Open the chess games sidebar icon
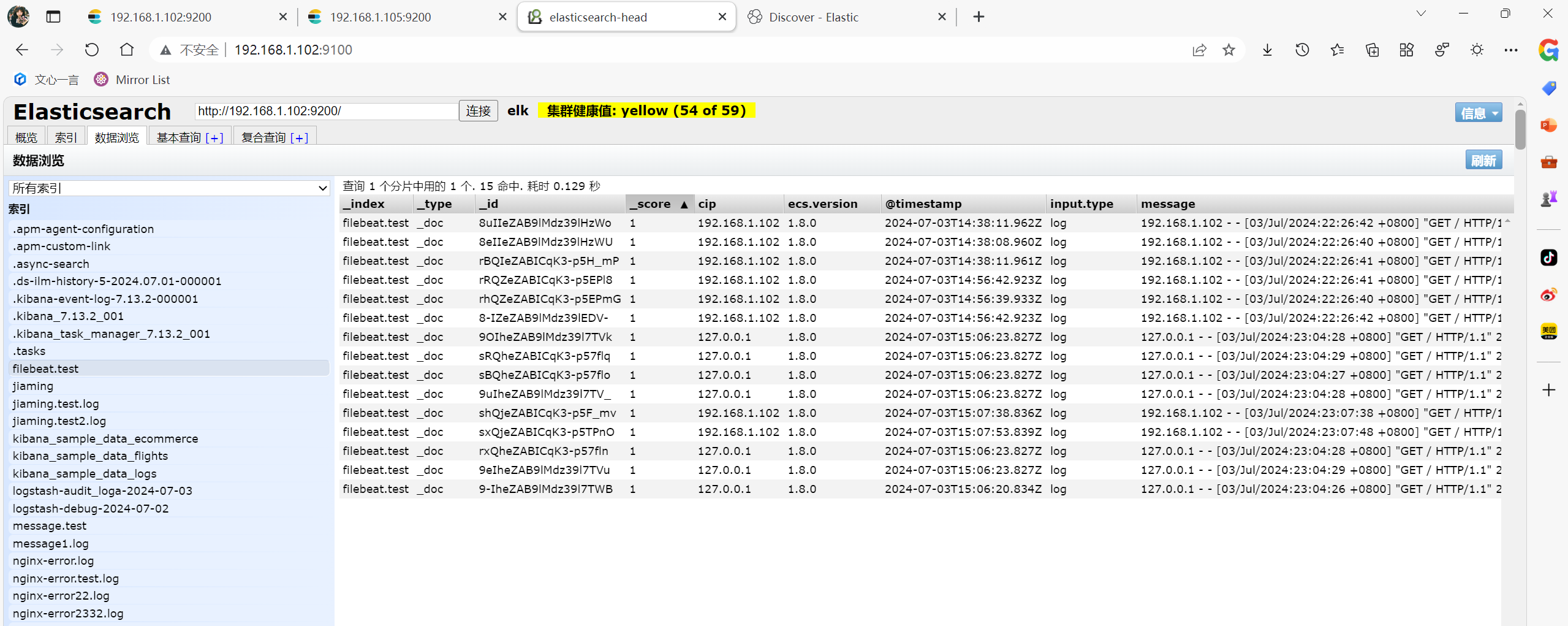Image resolution: width=1568 pixels, height=626 pixels. coord(1548,199)
